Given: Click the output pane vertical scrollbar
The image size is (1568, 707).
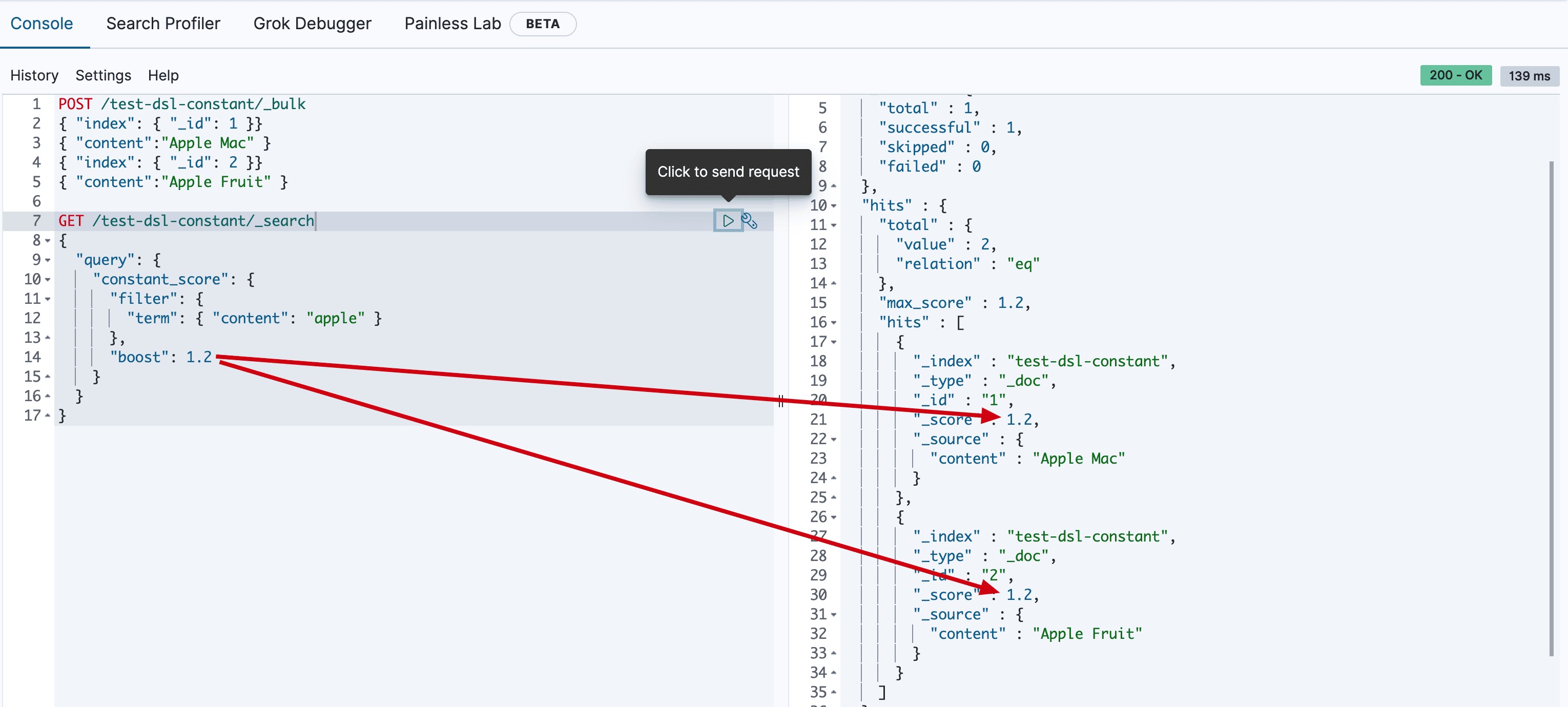Looking at the screenshot, I should (1551, 408).
